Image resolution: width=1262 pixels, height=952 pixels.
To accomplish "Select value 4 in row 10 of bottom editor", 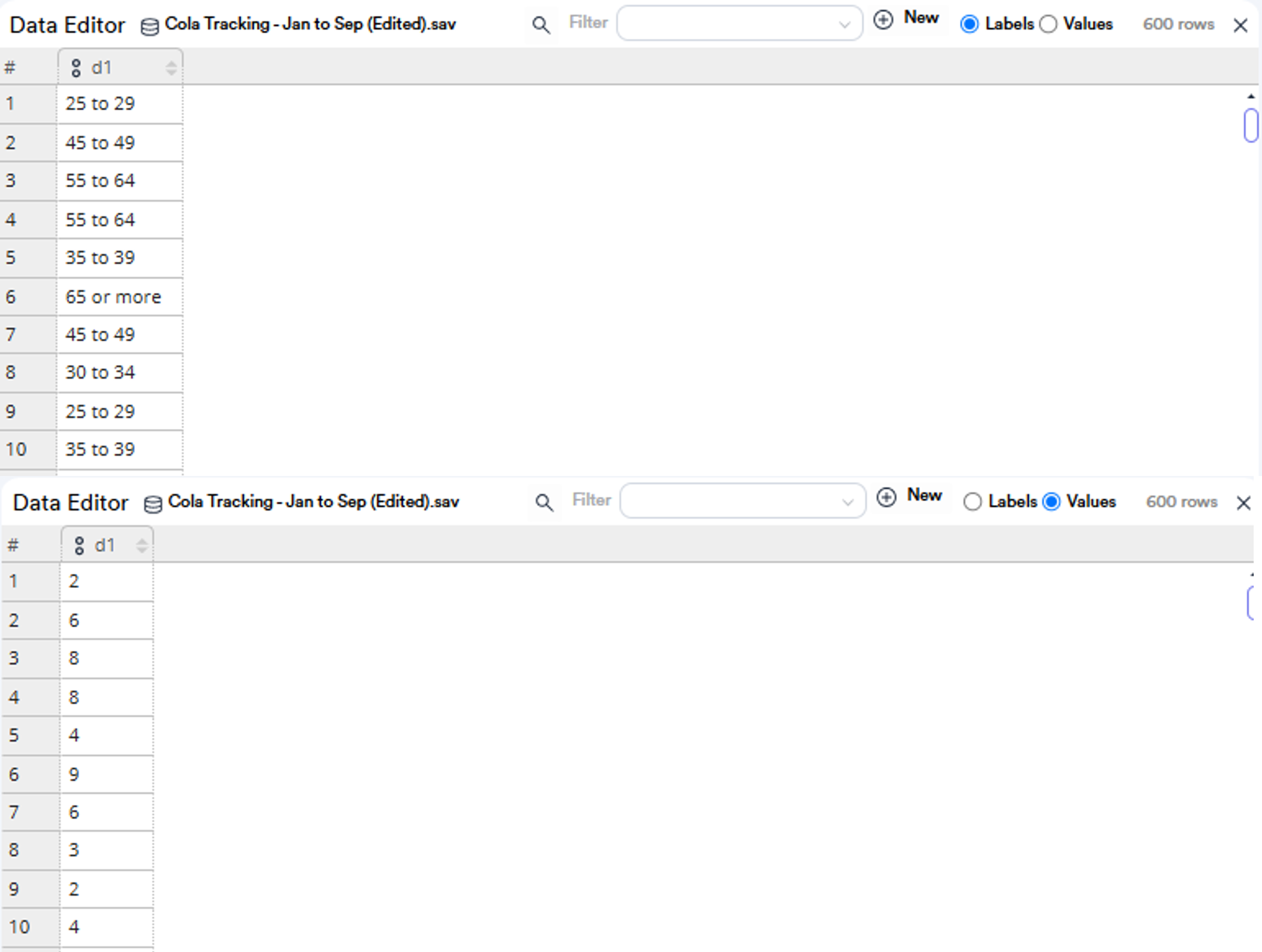I will [x=107, y=927].
